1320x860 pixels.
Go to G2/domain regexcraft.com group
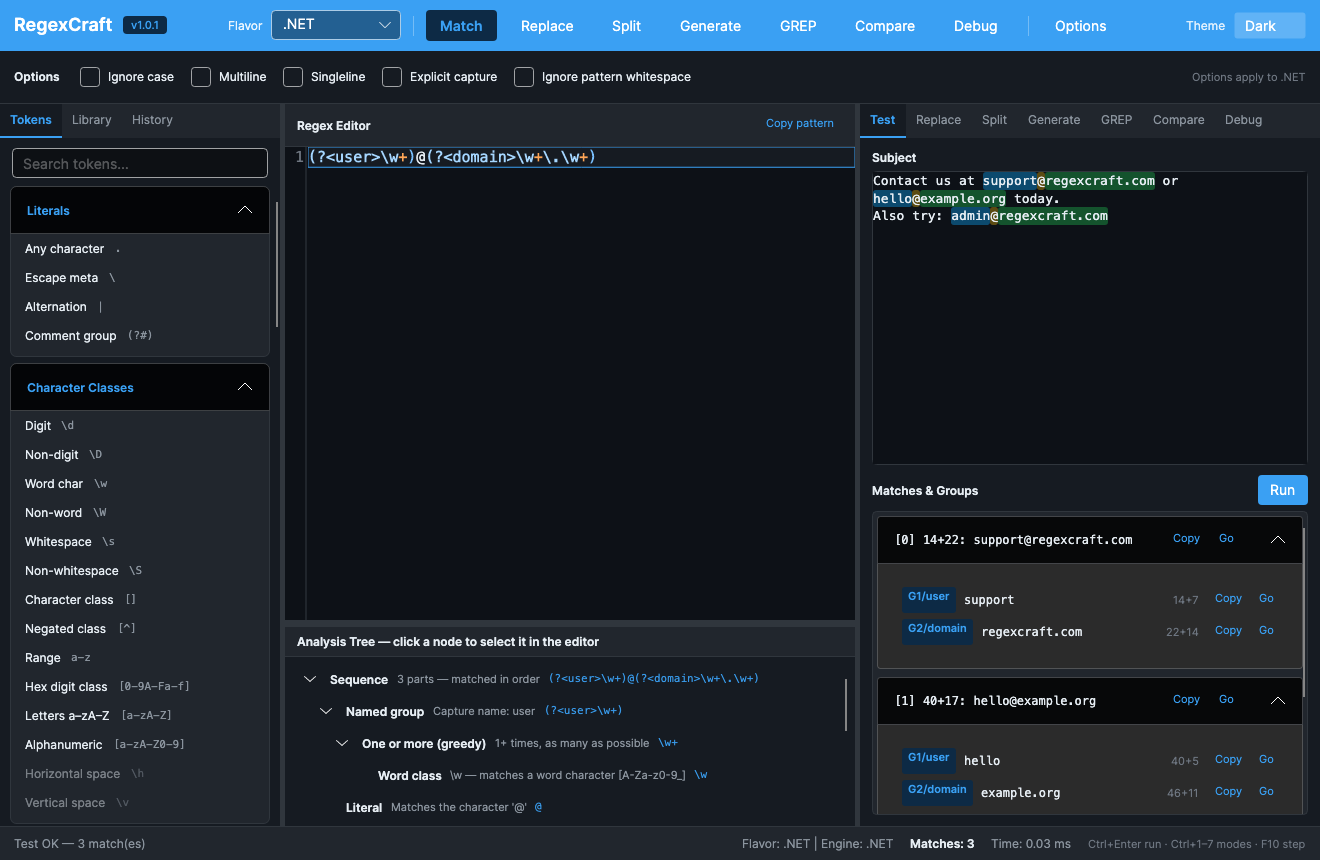[1266, 630]
